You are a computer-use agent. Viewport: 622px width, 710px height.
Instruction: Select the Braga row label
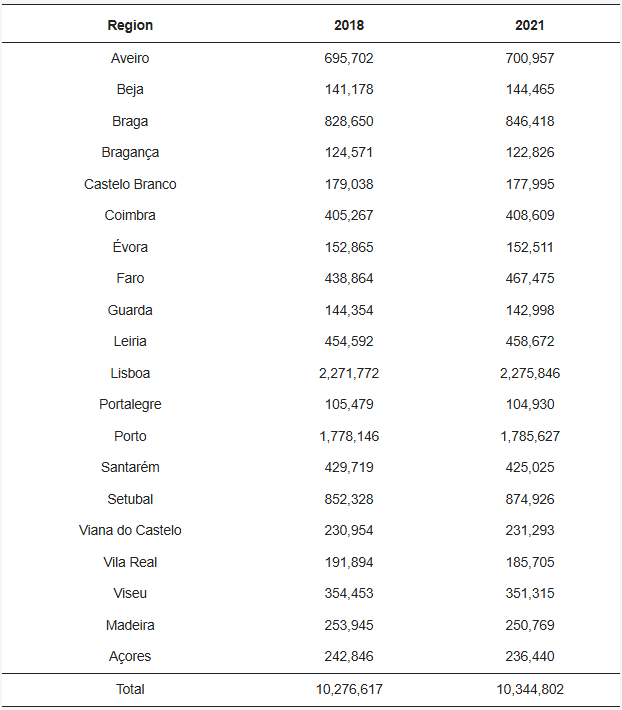(x=130, y=121)
